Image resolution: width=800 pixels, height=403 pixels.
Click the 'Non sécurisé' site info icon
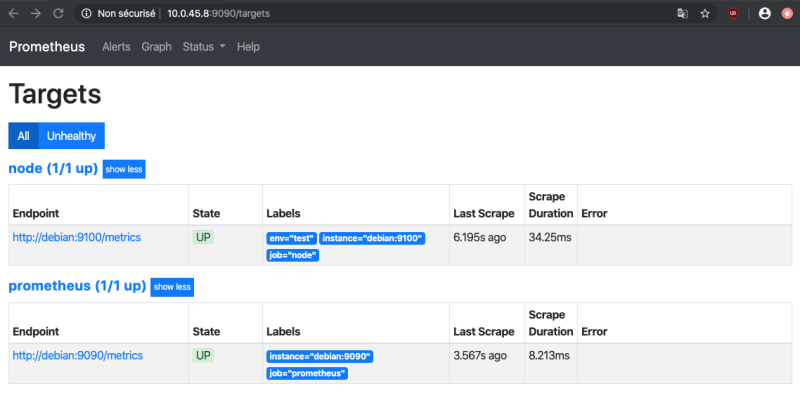[87, 14]
